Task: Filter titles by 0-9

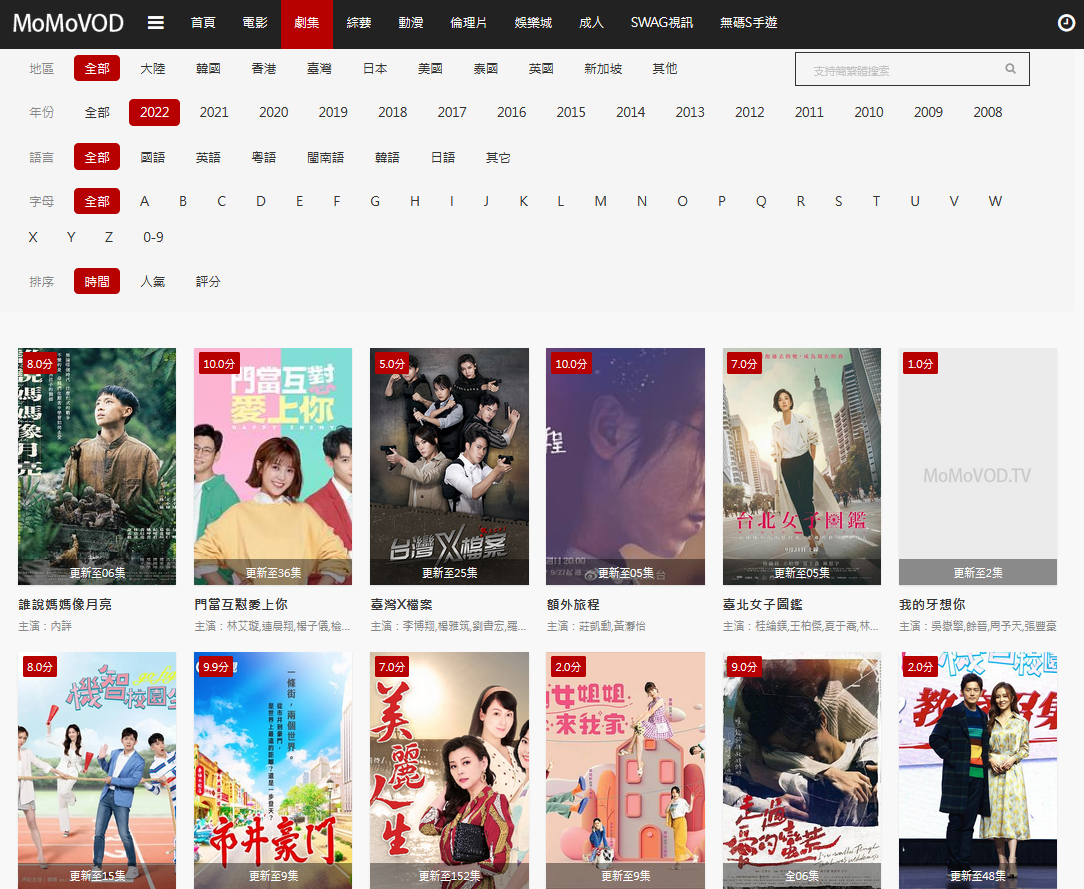Action: (153, 237)
